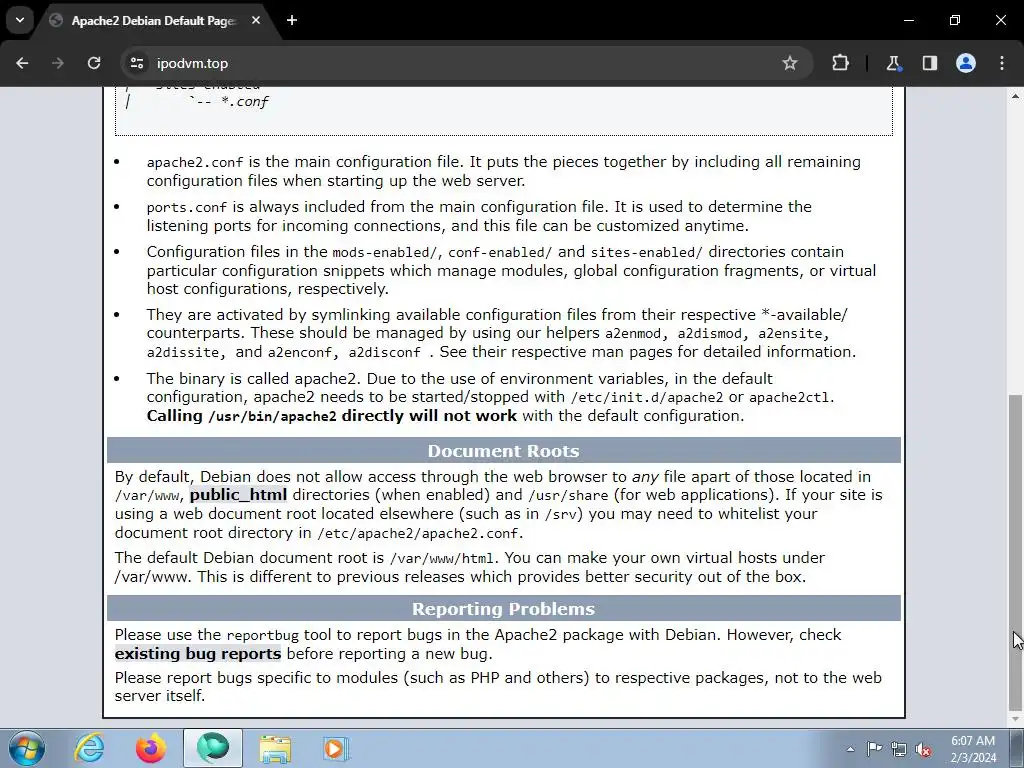The image size is (1024, 768).
Task: Open a new tab with plus button
Action: [292, 20]
